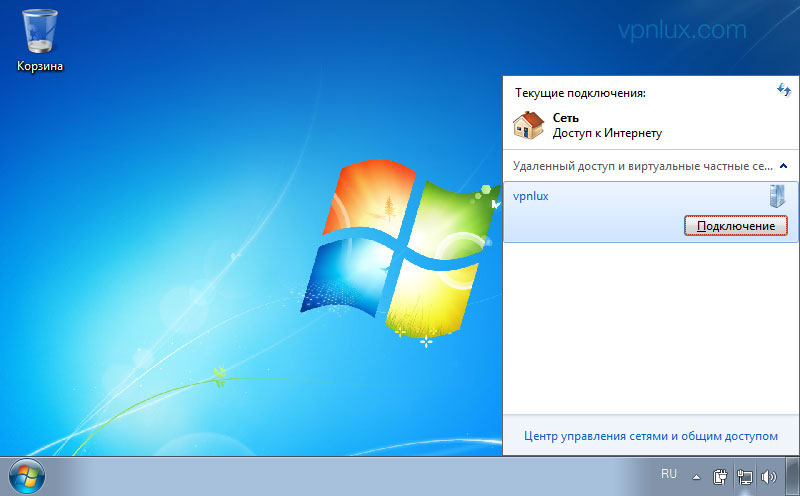Click the power plug tray icon
This screenshot has height=496, width=800.
pyautogui.click(x=720, y=477)
